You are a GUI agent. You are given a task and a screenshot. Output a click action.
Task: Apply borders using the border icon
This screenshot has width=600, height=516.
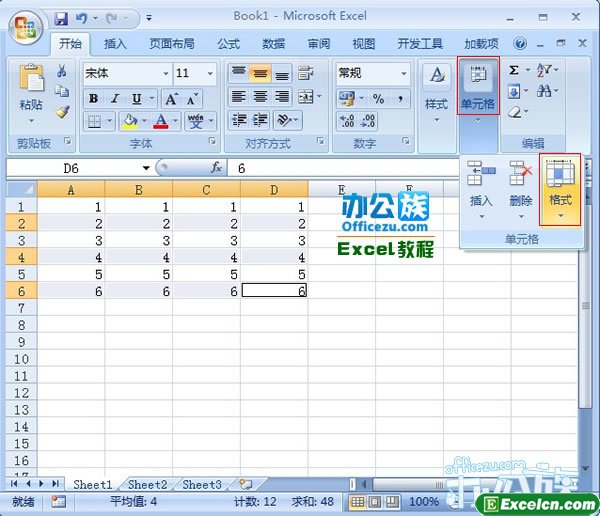(x=94, y=122)
